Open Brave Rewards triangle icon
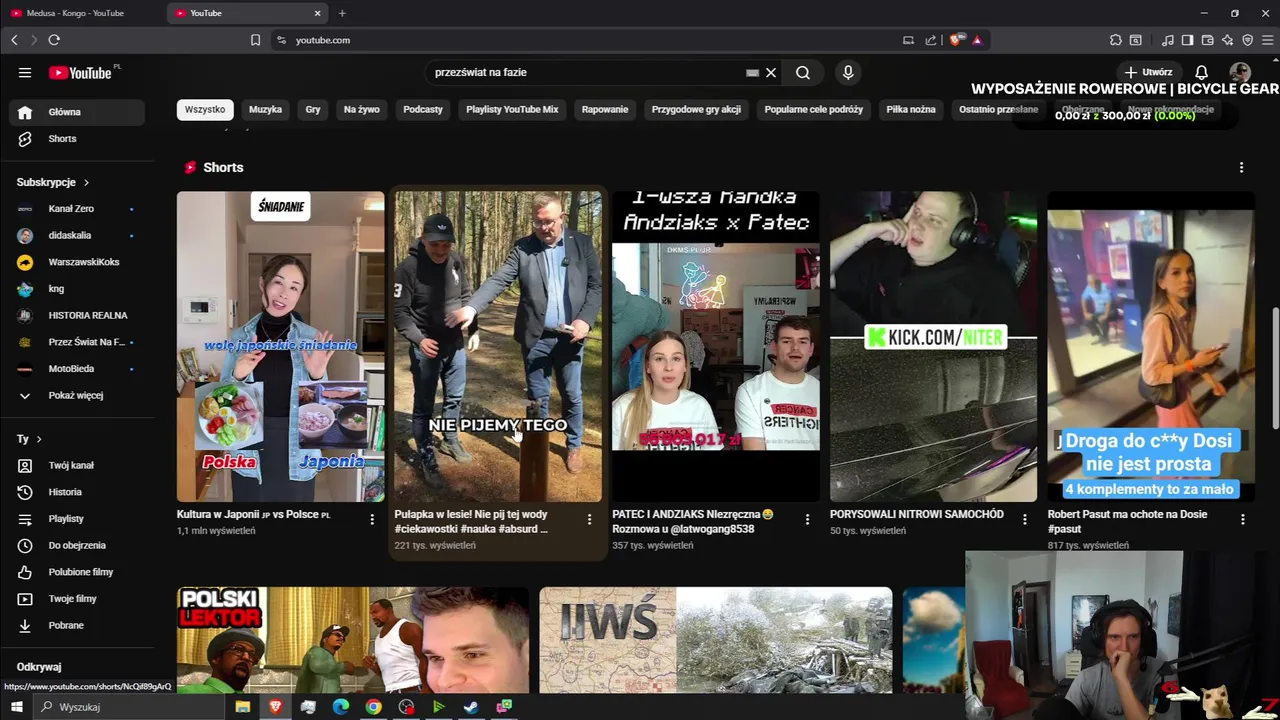Image resolution: width=1280 pixels, height=720 pixels. 977,40
